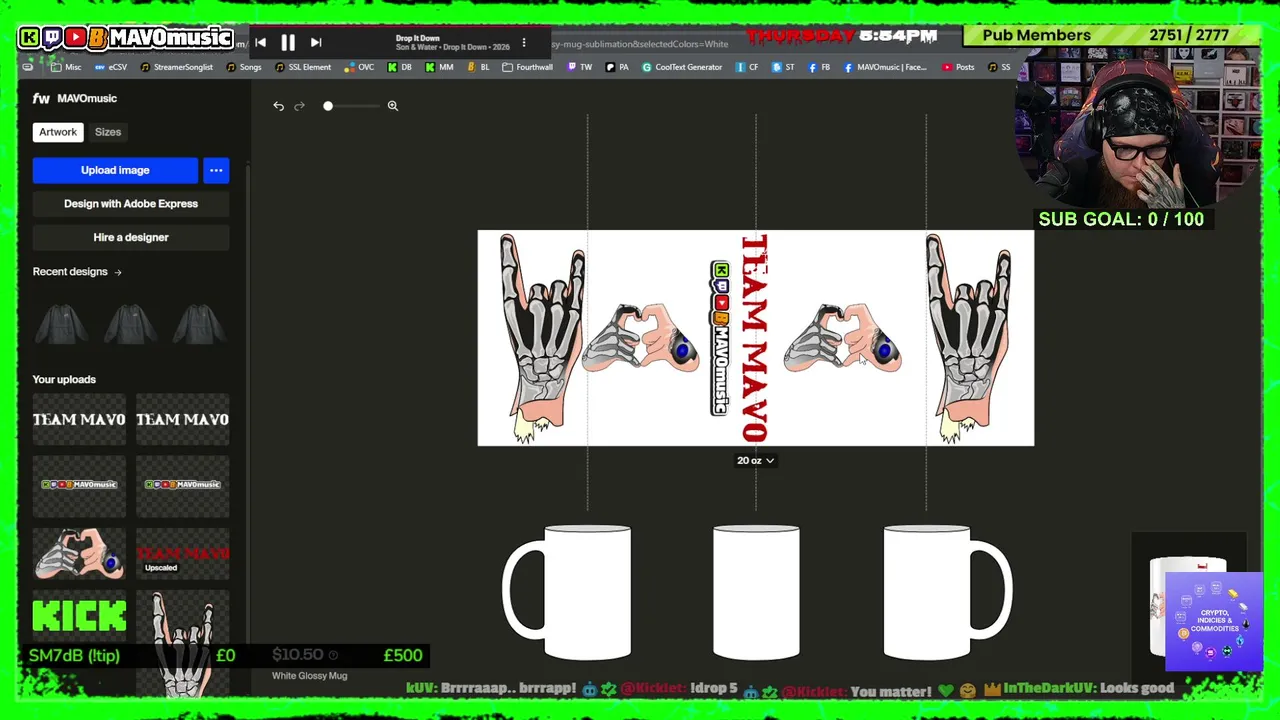Select vertical MAVOmusic logo on canvas
This screenshot has width=1280, height=720.
[720, 338]
